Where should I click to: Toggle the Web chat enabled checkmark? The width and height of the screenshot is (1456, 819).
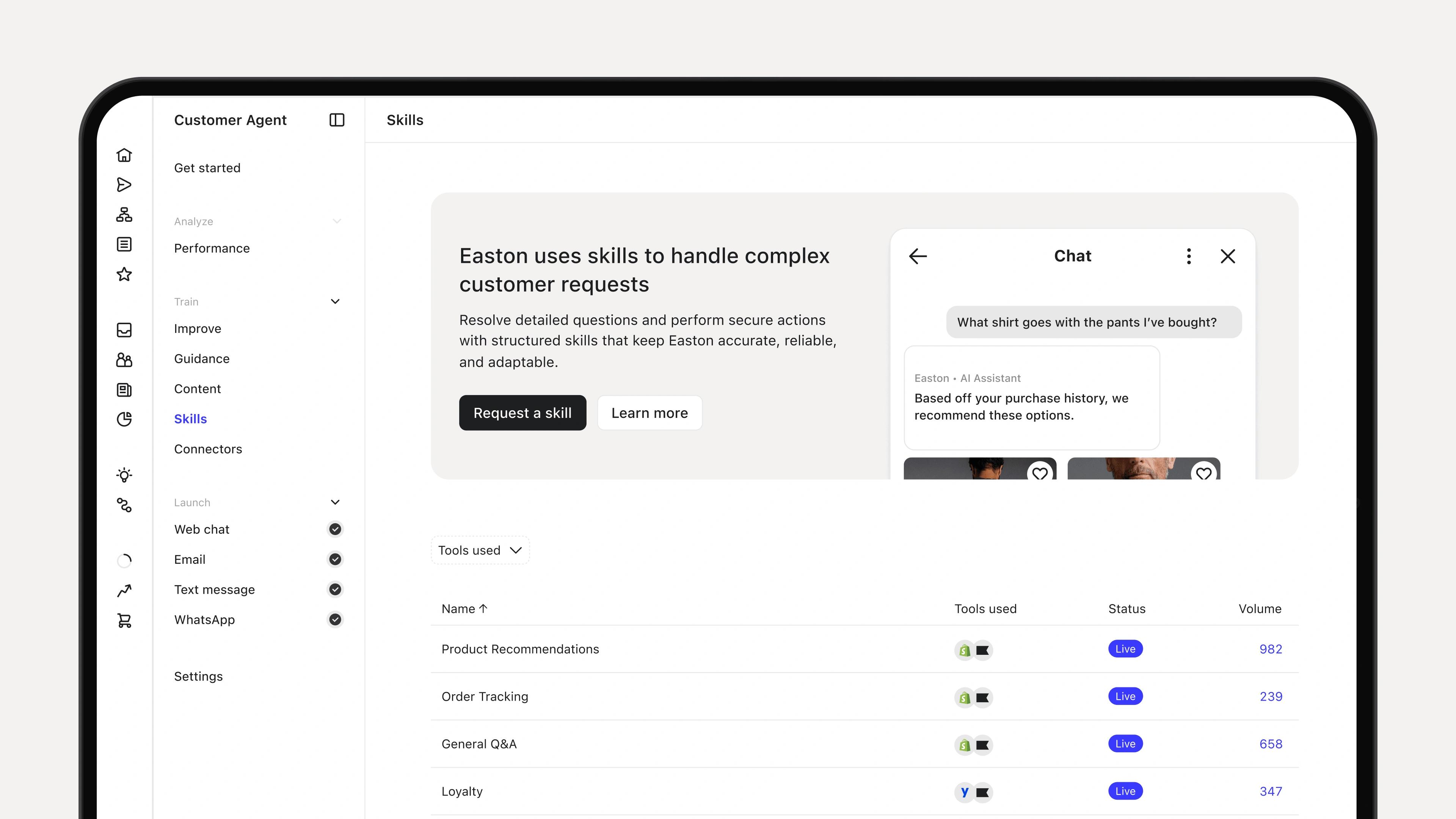coord(335,529)
